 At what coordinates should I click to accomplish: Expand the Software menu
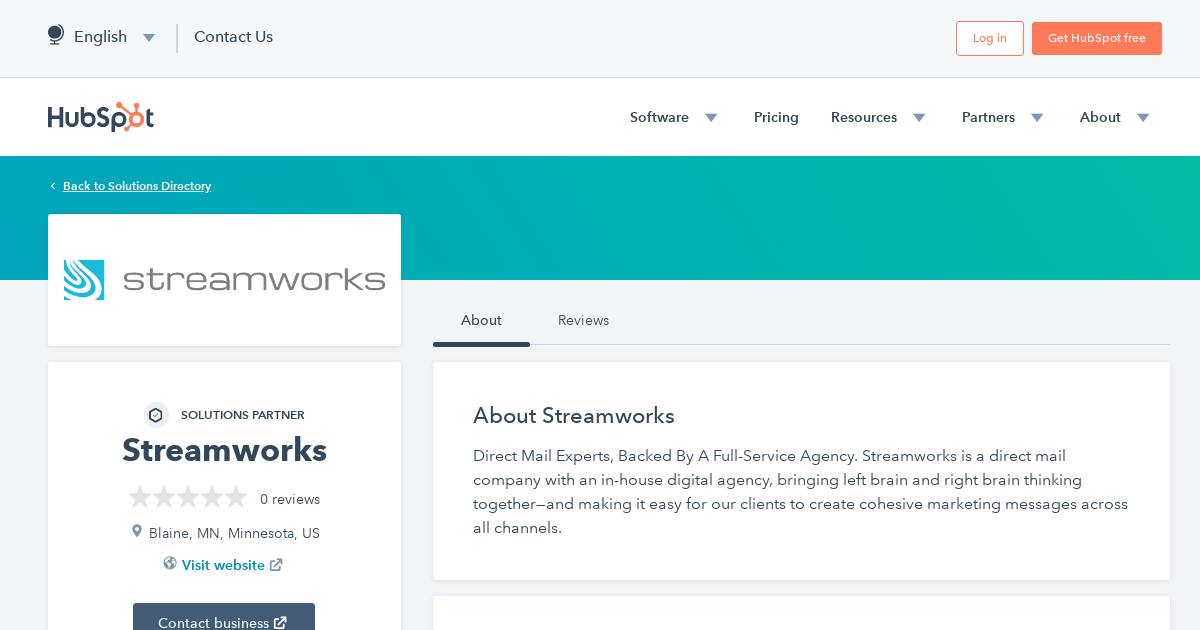673,117
